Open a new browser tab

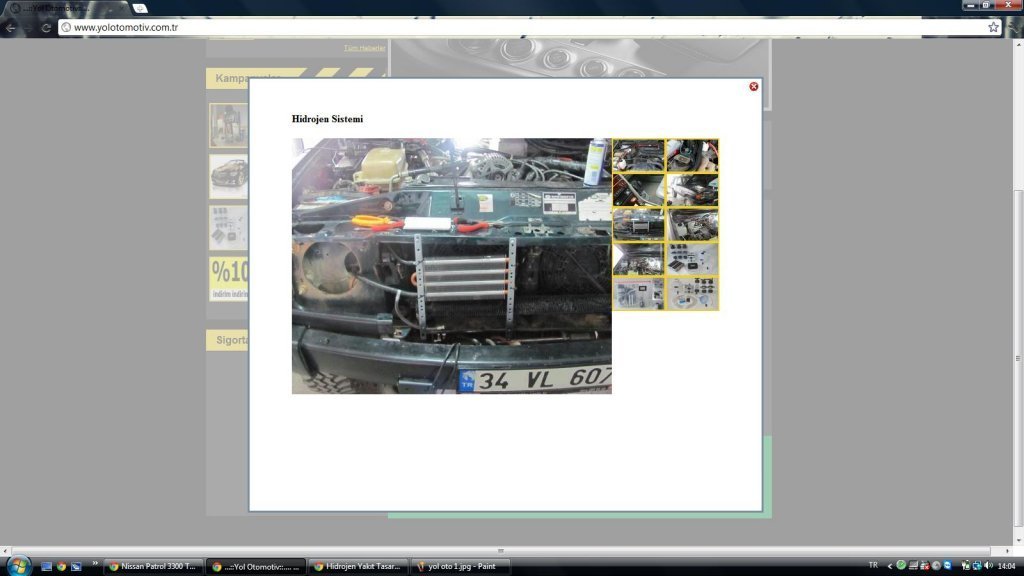coord(140,8)
